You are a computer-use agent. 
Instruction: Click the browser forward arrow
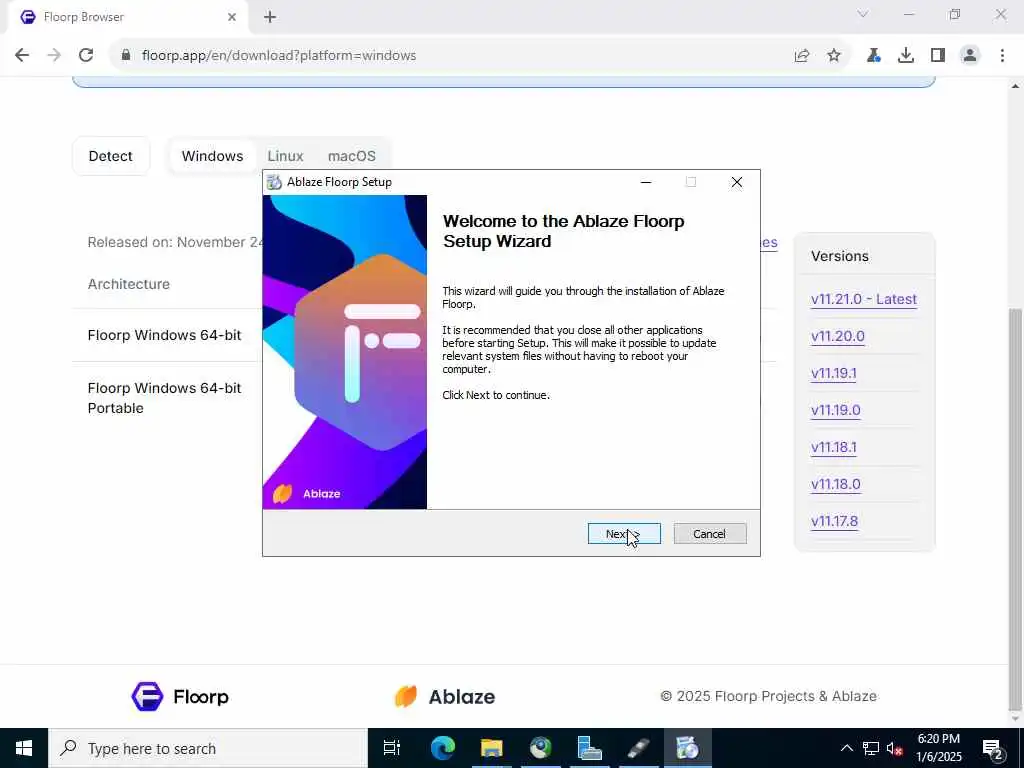pos(54,56)
